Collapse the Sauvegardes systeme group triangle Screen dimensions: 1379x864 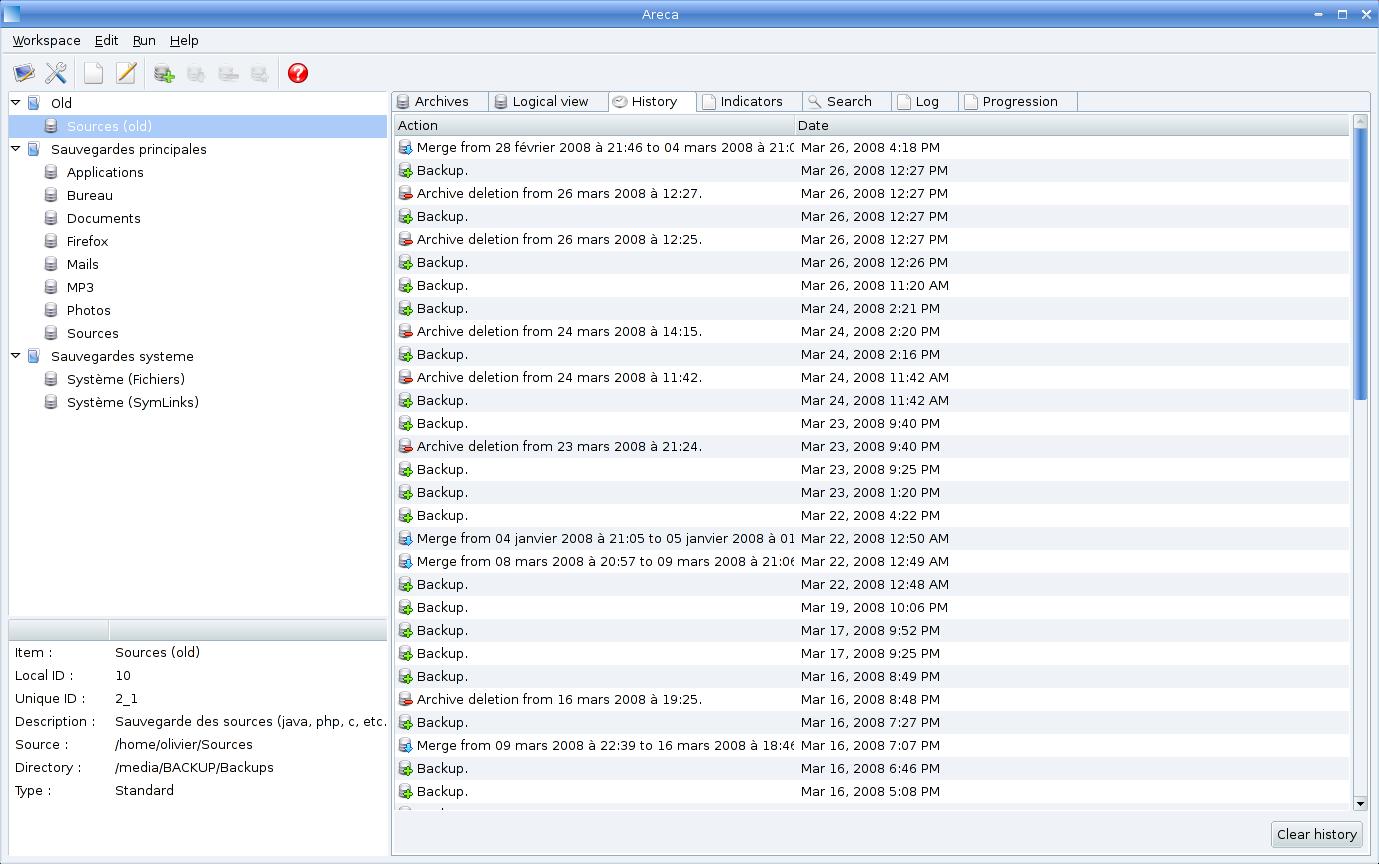tap(16, 355)
